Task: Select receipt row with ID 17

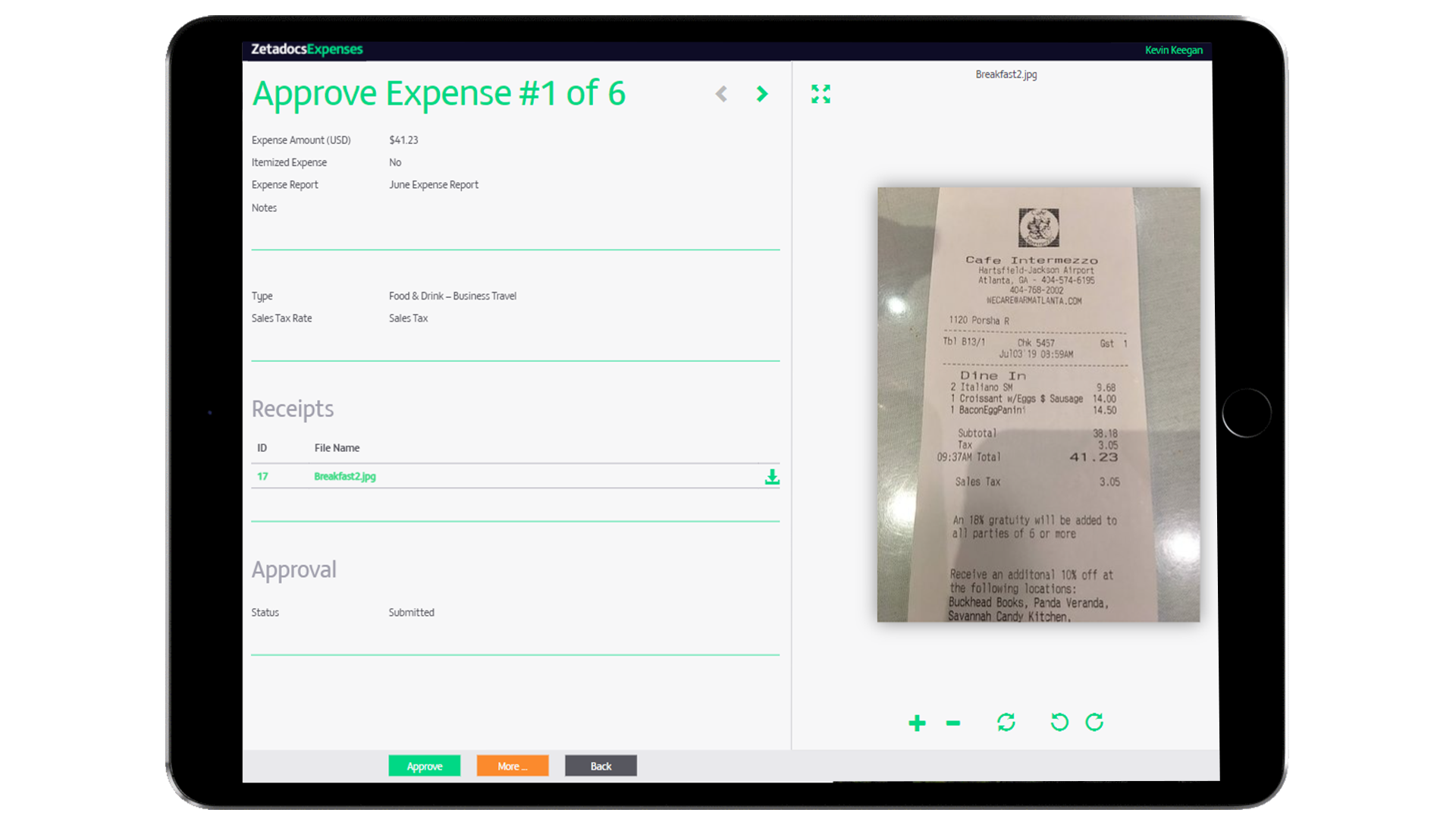Action: (263, 477)
